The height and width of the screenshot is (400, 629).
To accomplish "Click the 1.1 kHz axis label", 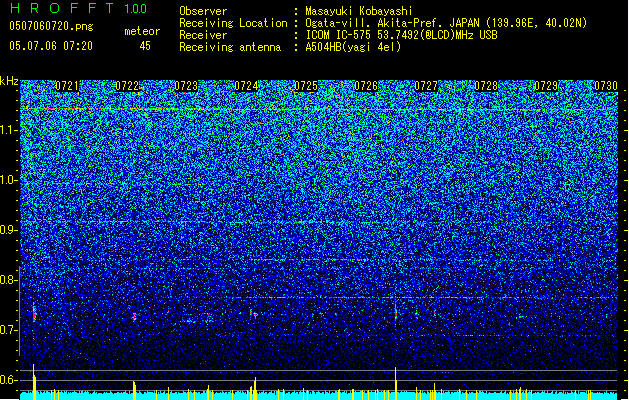I will coord(9,130).
